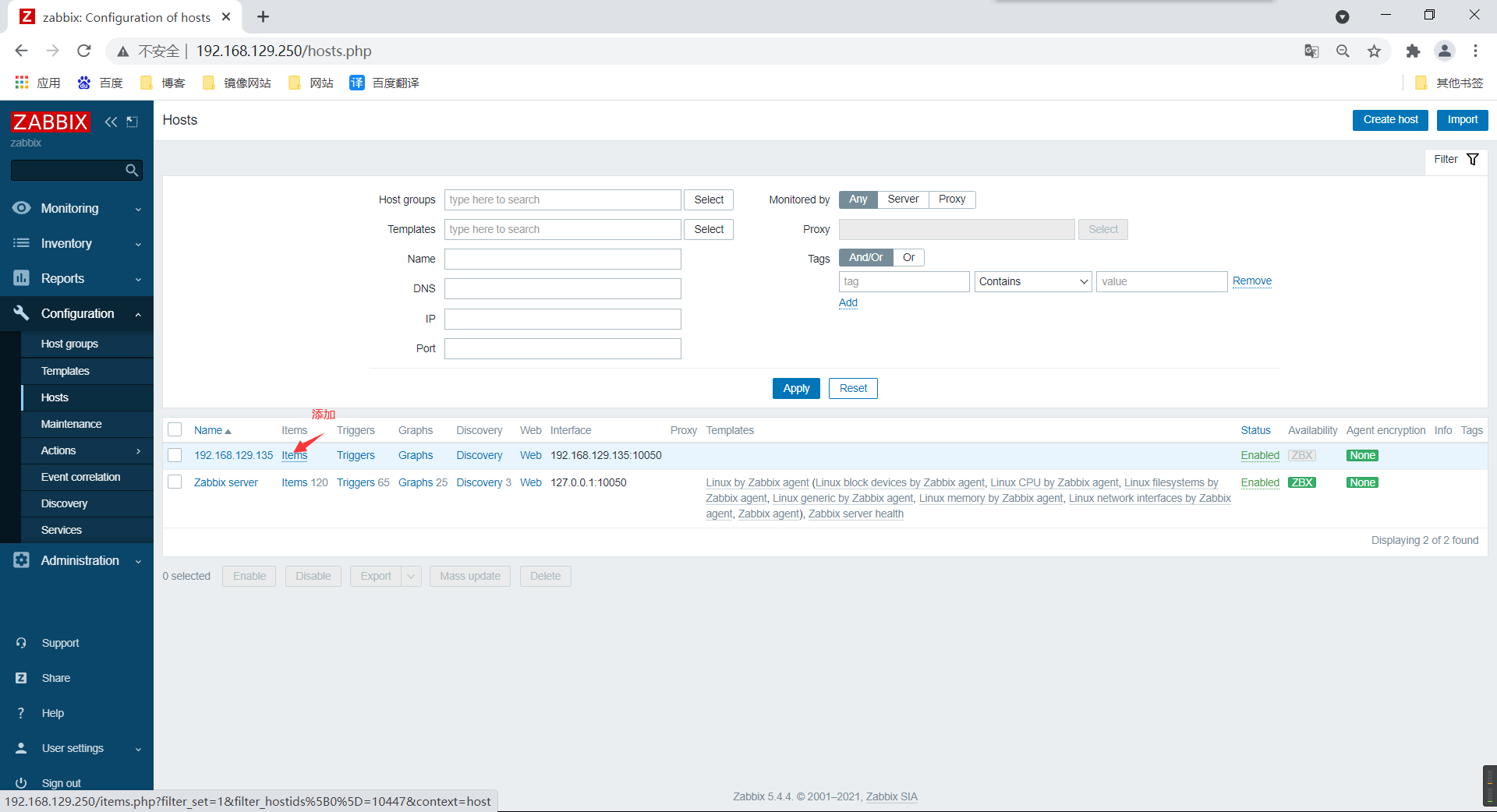The image size is (1497, 812).
Task: Click the Configuration wrench icon
Action: pos(22,313)
